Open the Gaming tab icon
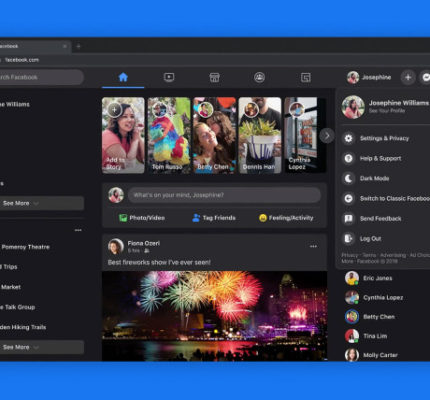 [x=305, y=77]
